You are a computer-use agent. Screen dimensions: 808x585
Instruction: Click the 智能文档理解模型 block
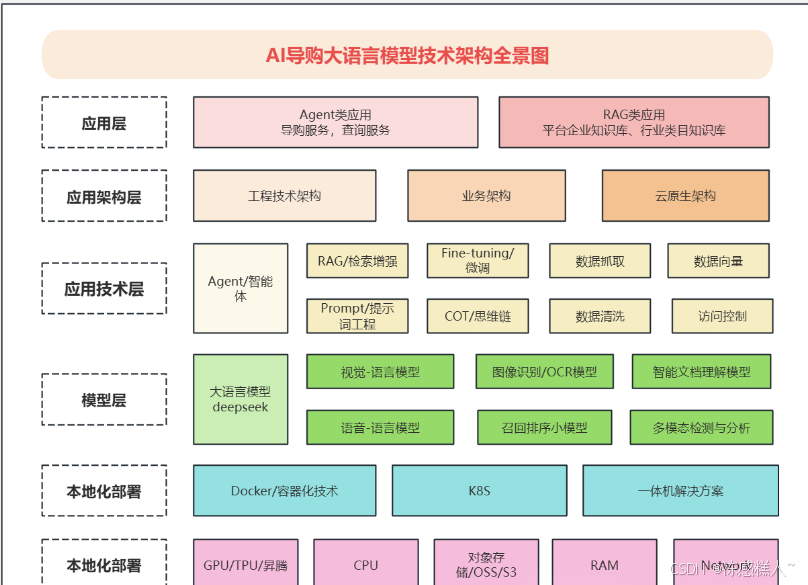tap(701, 371)
